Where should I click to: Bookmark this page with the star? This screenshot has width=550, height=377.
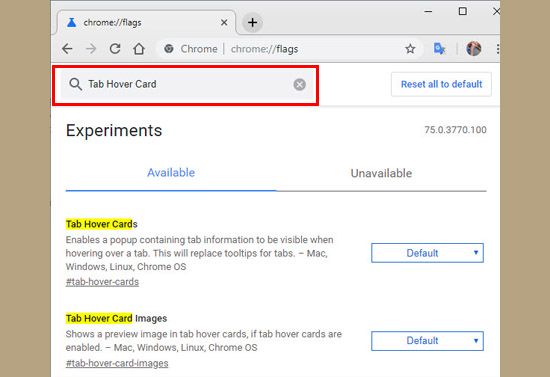410,49
